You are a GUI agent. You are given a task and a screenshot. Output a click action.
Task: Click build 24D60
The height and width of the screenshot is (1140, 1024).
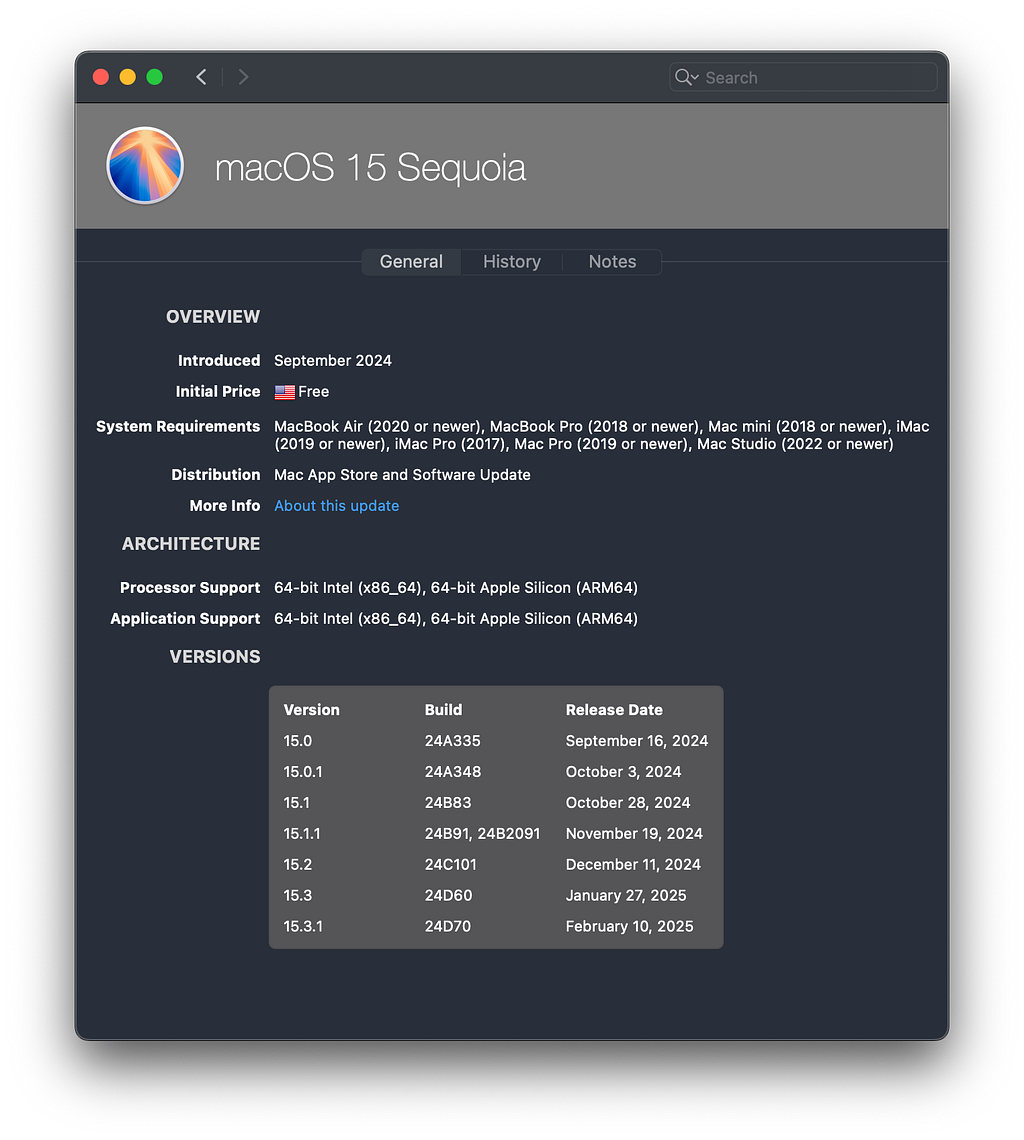pyautogui.click(x=449, y=896)
